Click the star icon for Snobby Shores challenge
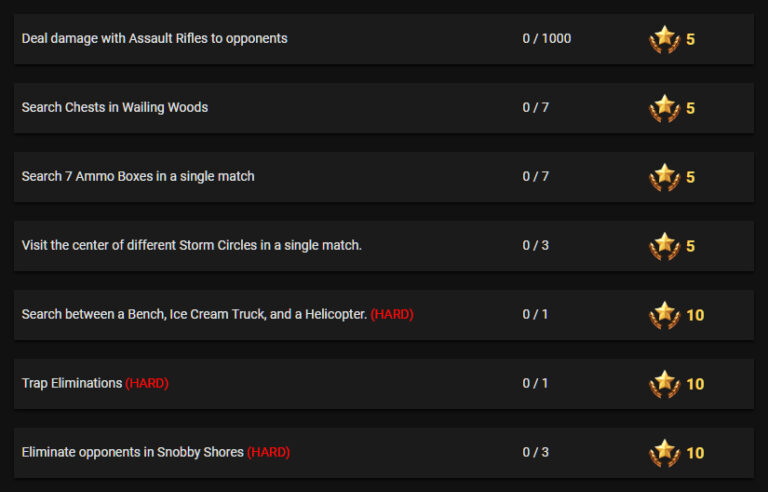 click(x=665, y=454)
